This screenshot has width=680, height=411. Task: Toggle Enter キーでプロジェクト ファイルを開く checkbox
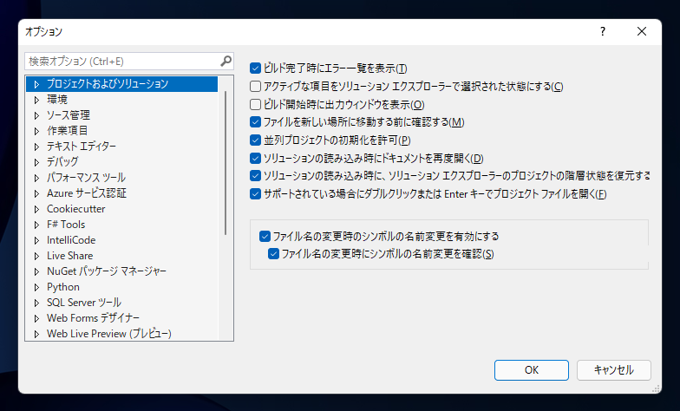[255, 194]
